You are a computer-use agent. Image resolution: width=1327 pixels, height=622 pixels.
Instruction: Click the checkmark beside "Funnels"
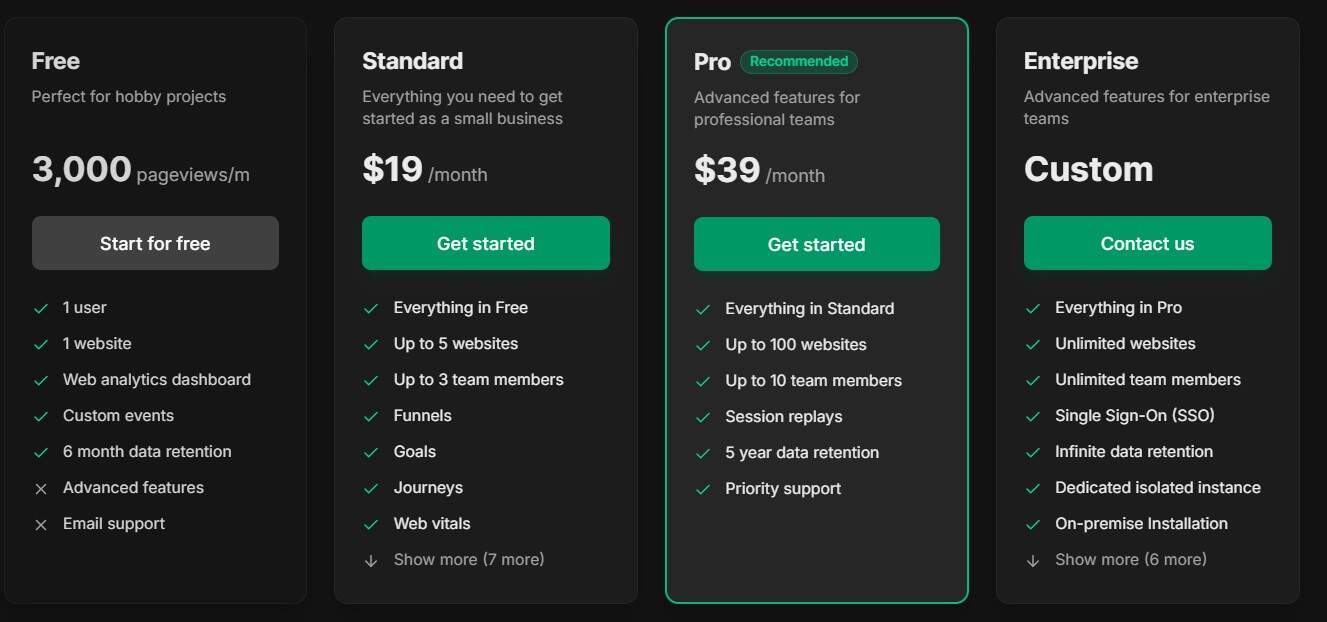[371, 415]
